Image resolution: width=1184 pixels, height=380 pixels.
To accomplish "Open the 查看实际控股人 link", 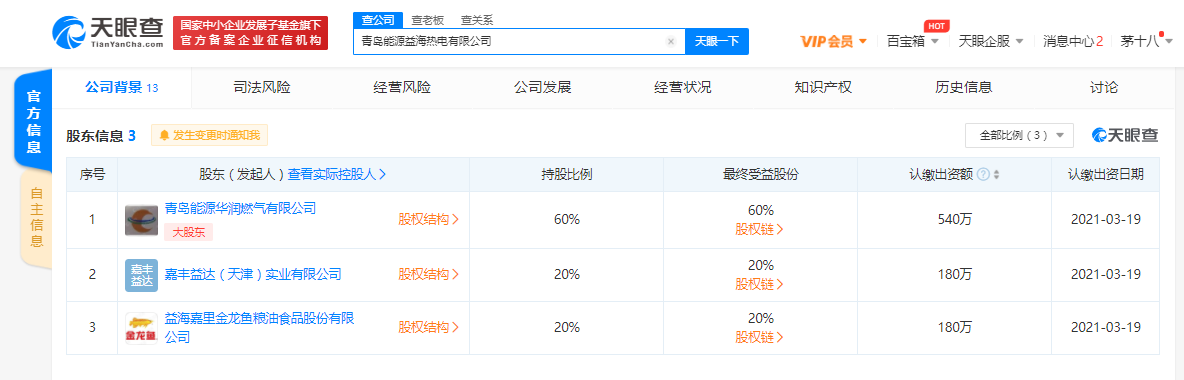I will [337, 175].
